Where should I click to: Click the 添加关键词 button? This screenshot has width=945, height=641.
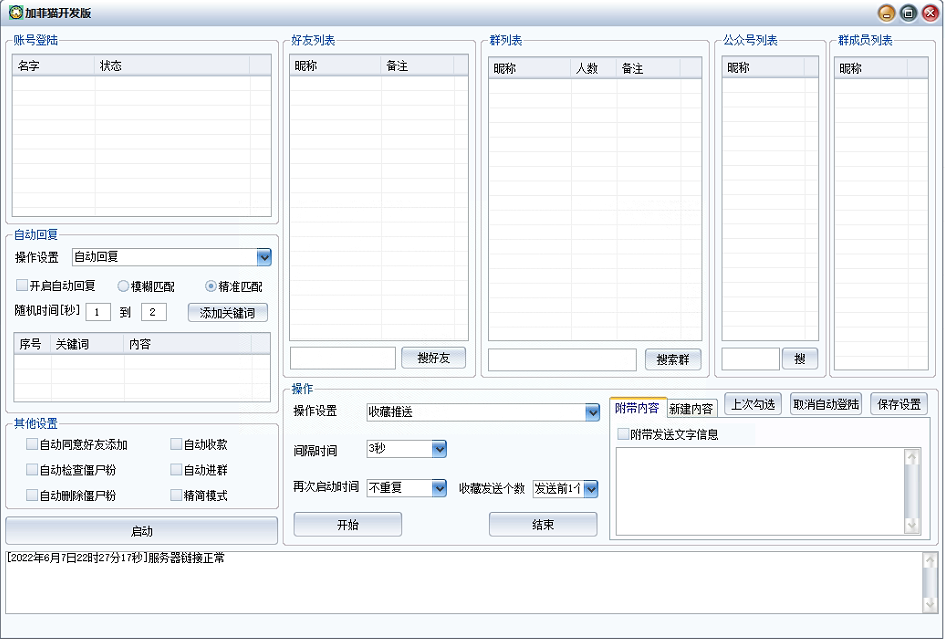tap(228, 312)
